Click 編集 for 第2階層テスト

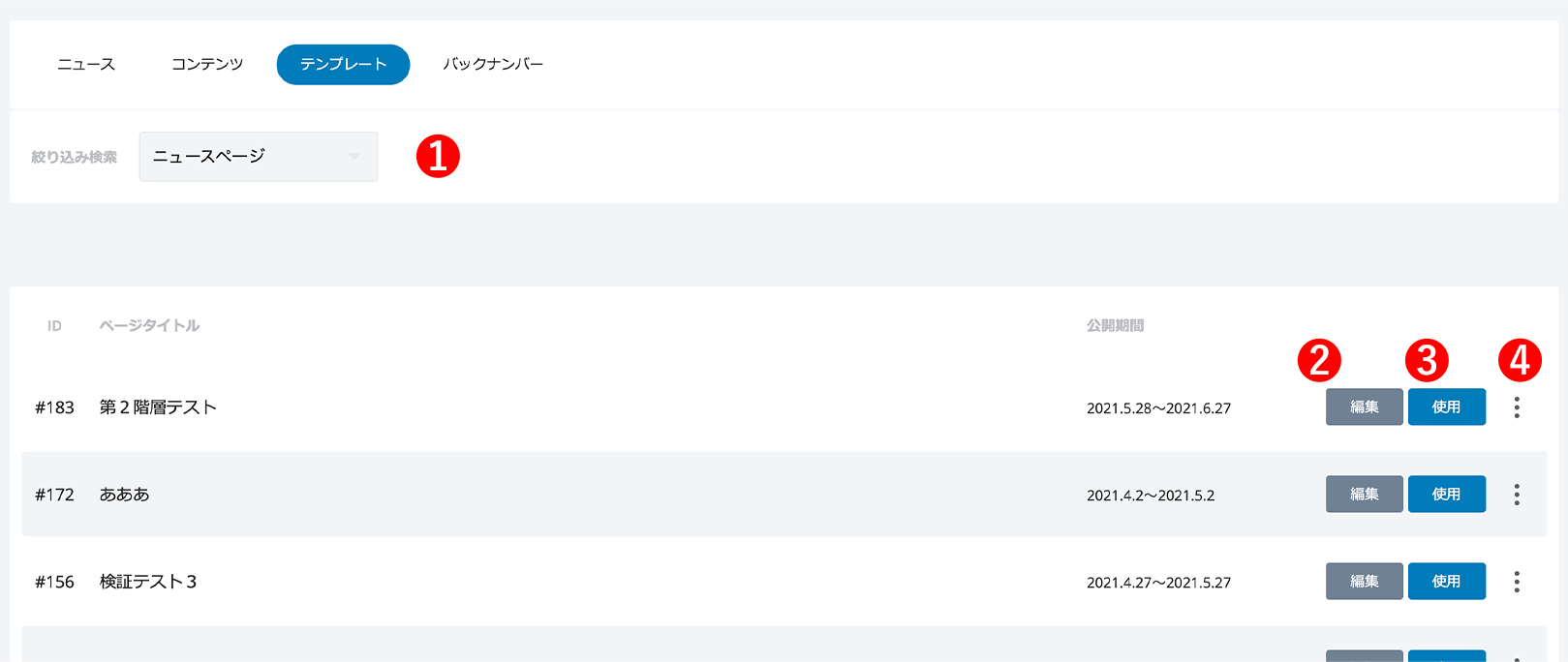1364,407
